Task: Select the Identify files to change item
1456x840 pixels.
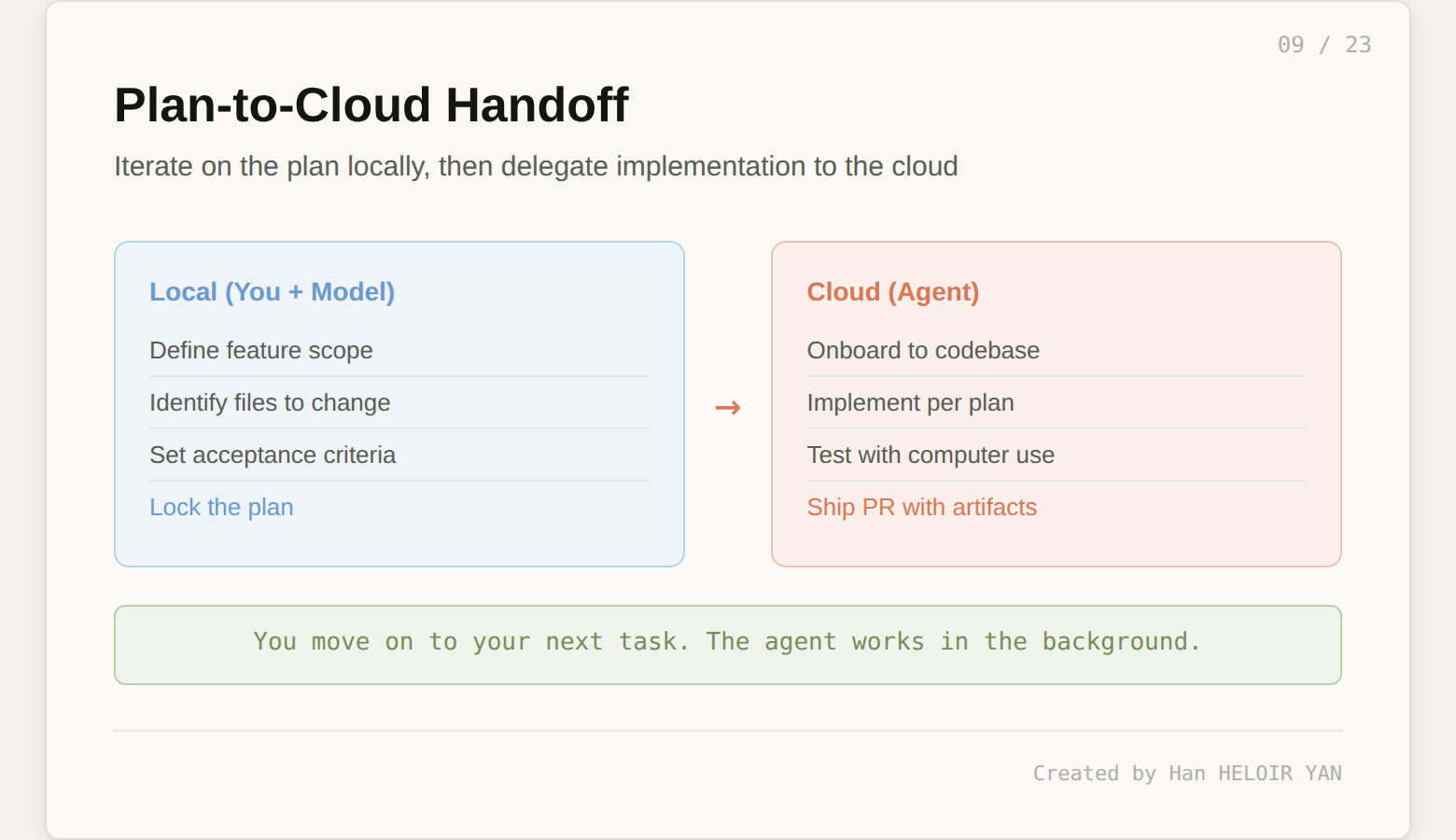Action: tap(270, 403)
